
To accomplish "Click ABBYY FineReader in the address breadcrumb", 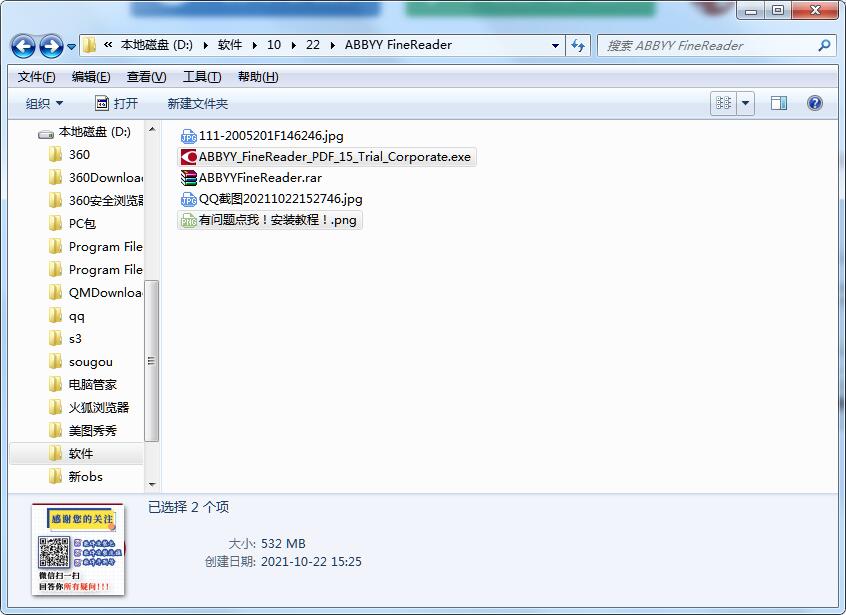I will (x=398, y=45).
